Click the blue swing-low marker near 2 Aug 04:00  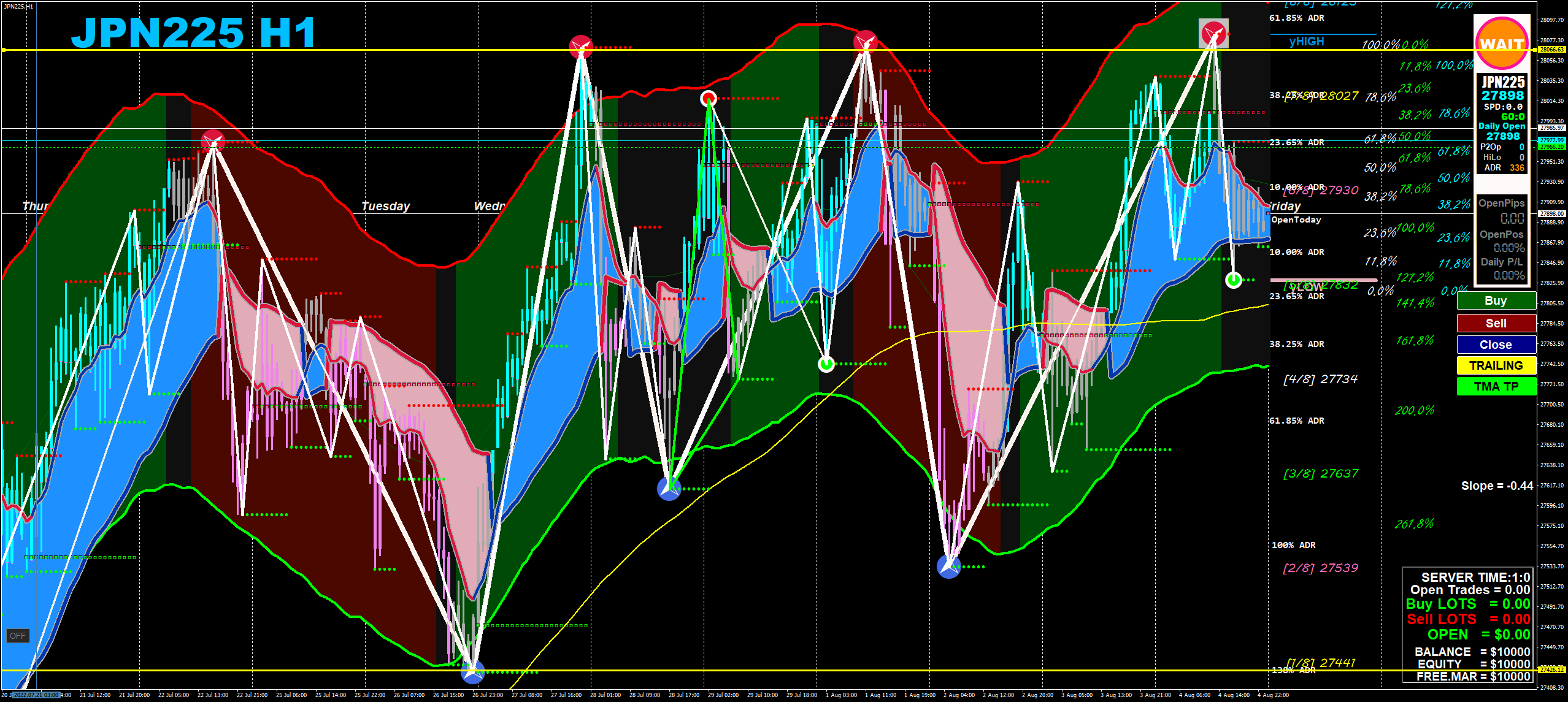pos(949,567)
